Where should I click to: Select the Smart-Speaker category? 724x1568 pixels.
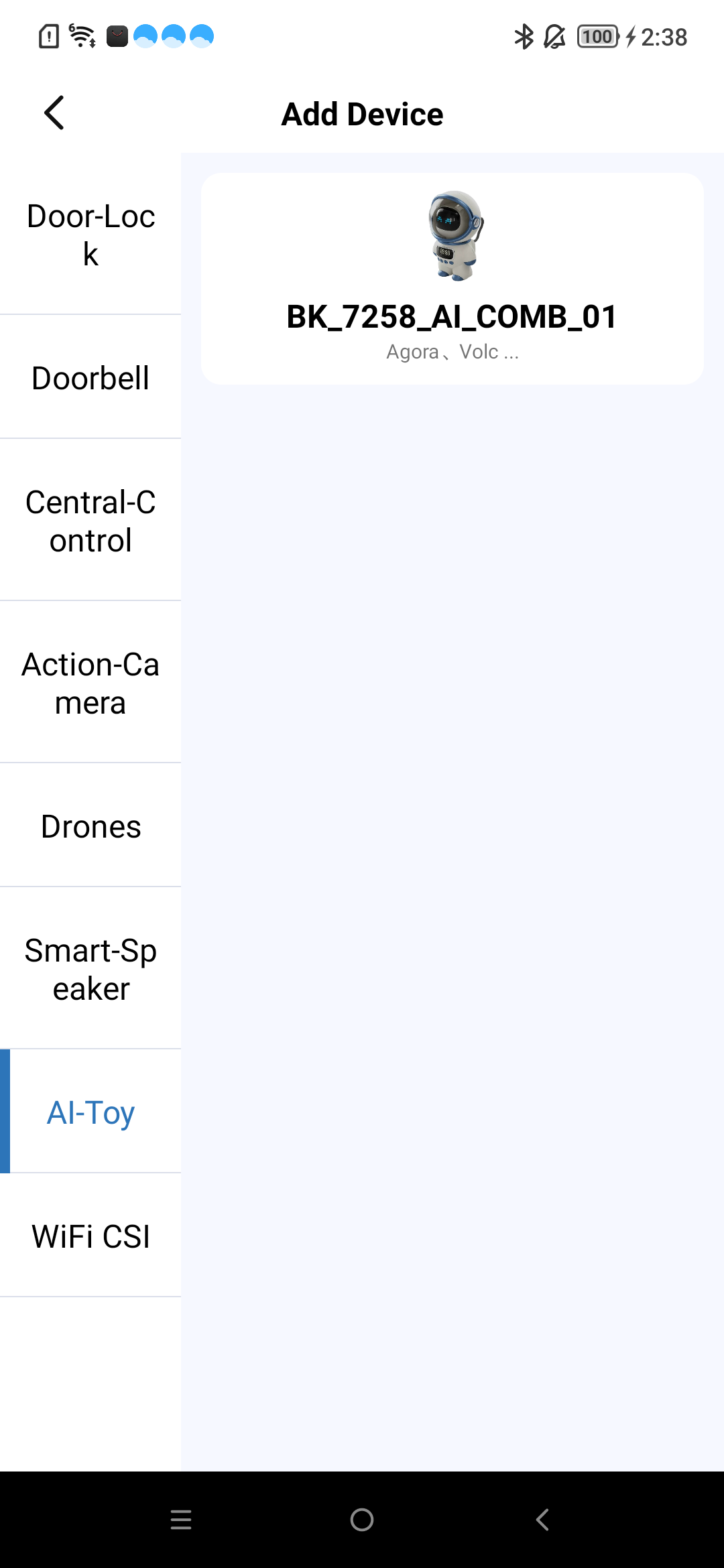[x=90, y=969]
